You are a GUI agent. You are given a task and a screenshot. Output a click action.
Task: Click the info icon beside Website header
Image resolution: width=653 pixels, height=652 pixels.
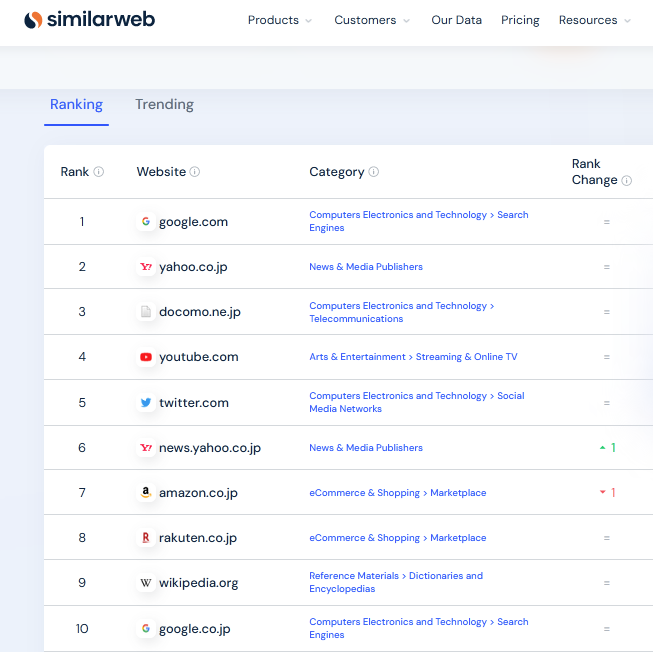point(195,172)
